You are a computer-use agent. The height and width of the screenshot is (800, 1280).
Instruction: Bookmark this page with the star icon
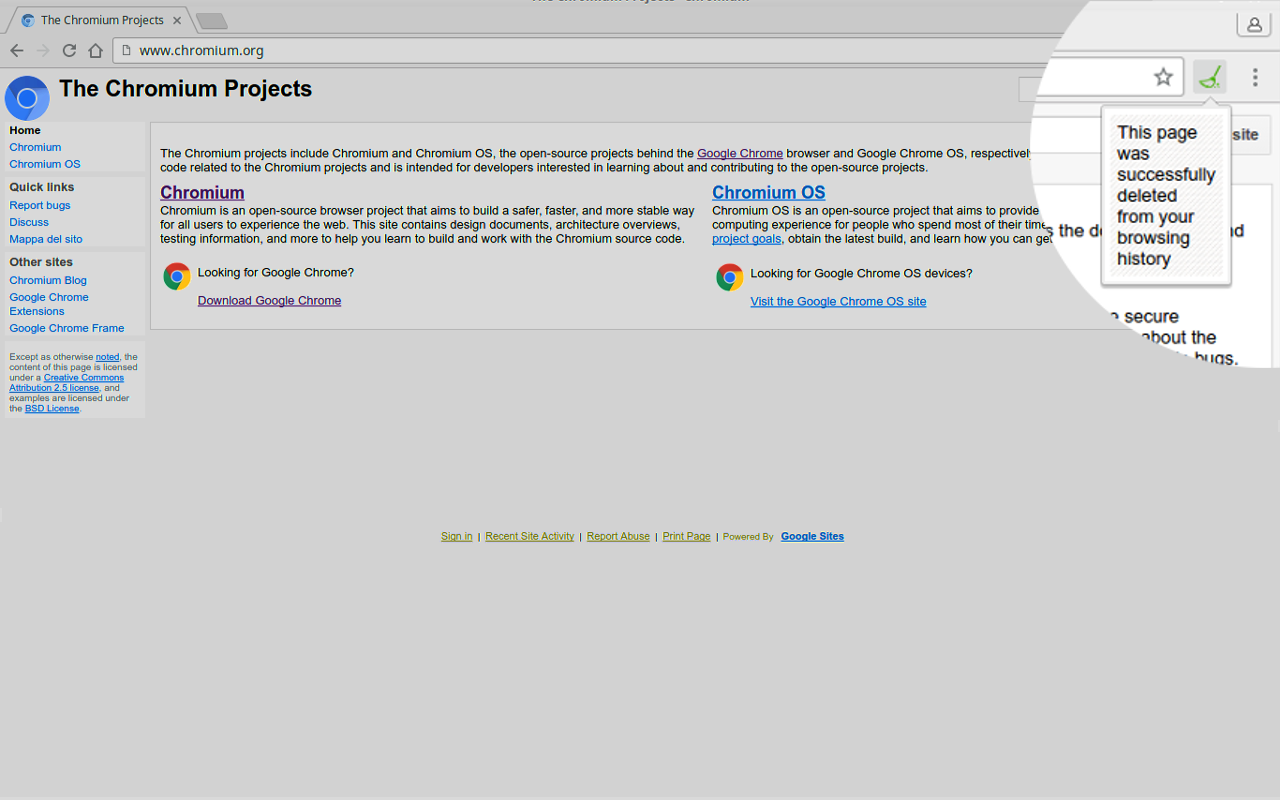coord(1163,77)
